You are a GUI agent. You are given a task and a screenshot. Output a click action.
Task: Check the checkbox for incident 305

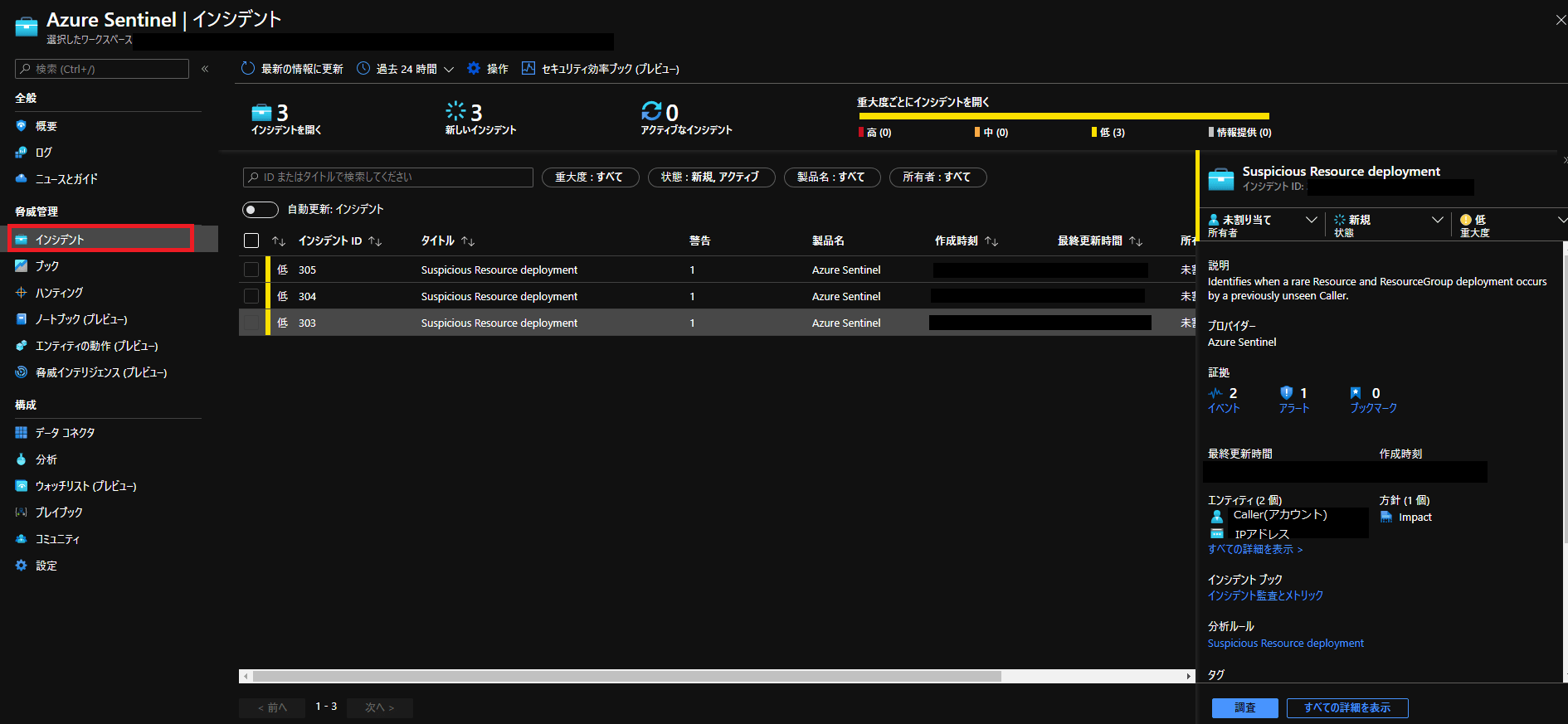tap(251, 270)
